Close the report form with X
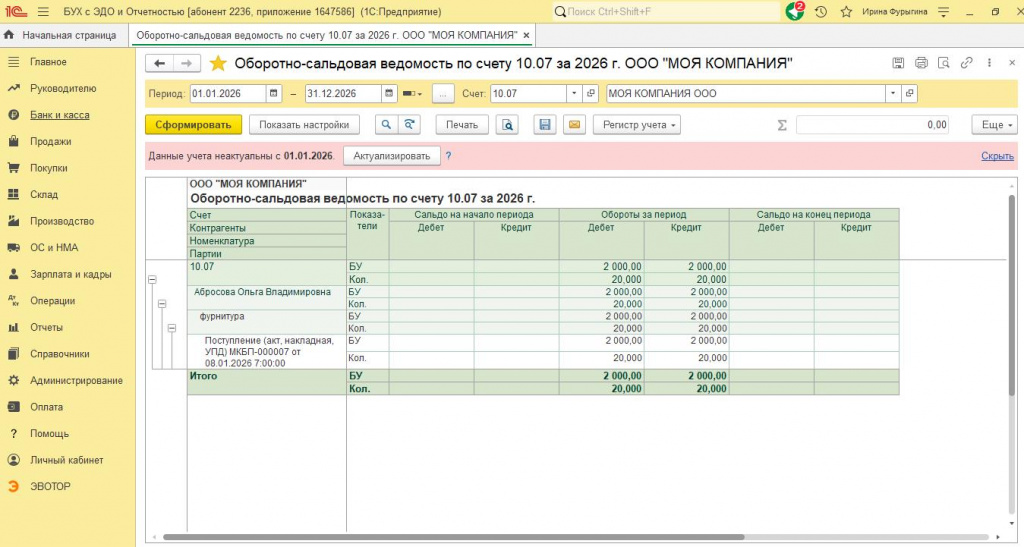Screen dimensions: 1024x547 1012,63
